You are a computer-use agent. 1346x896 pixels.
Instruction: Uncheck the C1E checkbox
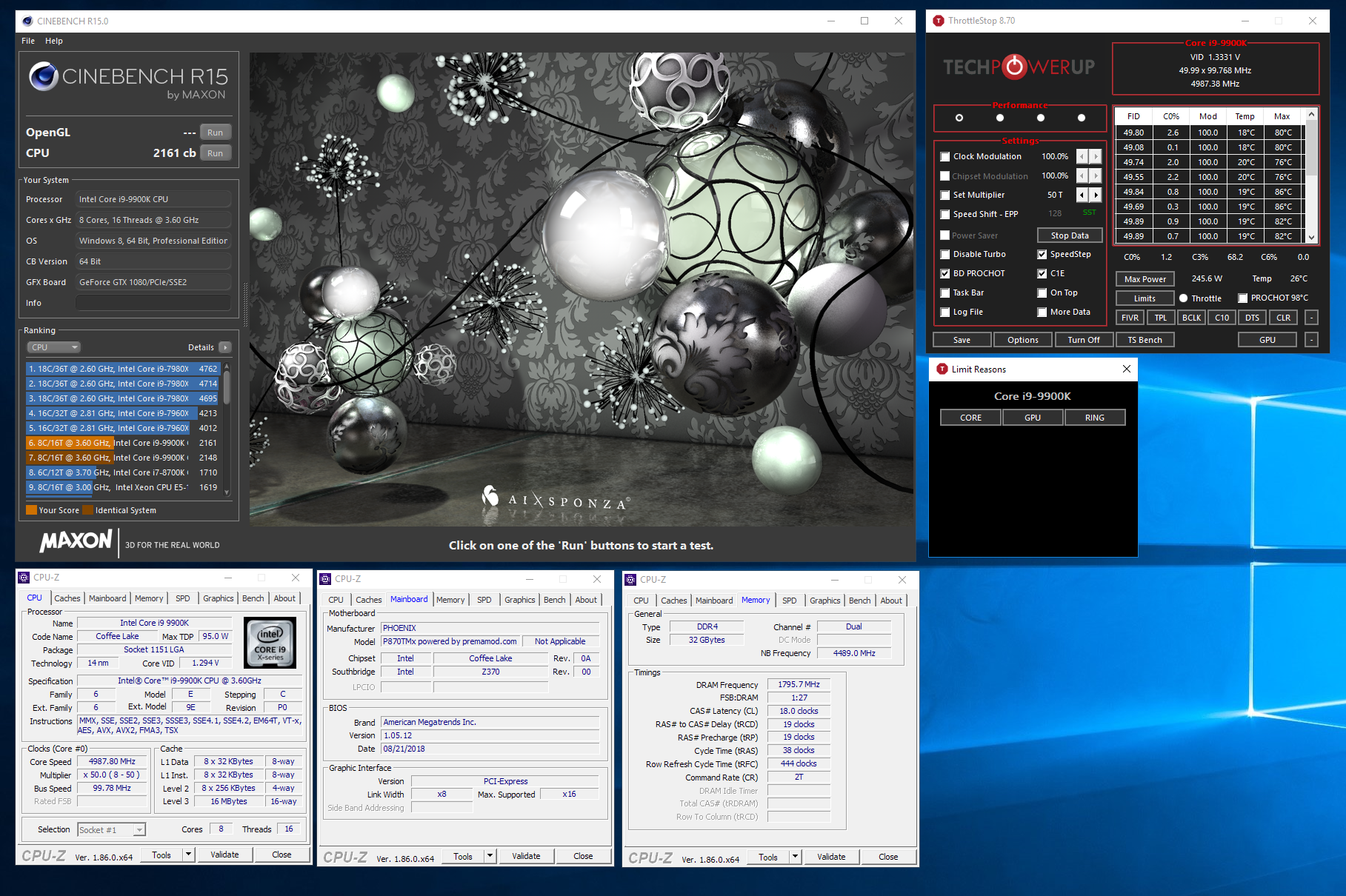coord(1042,273)
